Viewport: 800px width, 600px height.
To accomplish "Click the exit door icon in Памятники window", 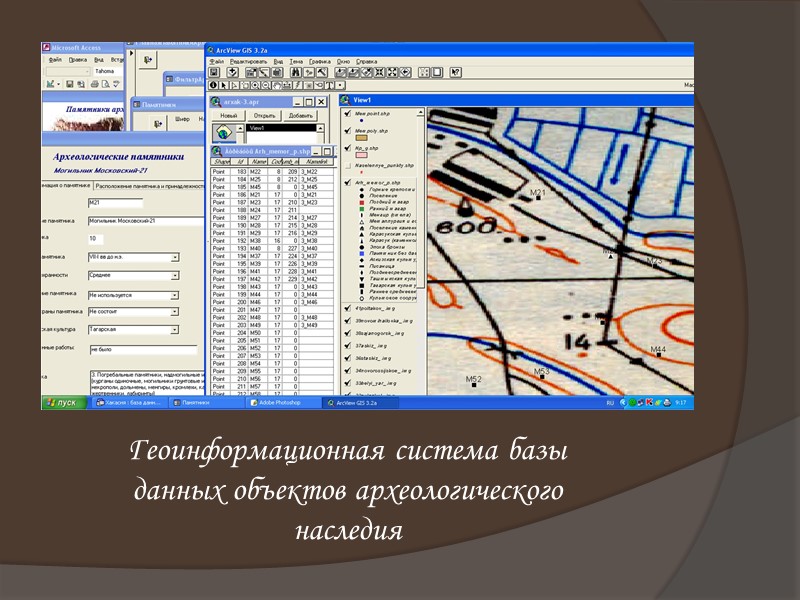I will [x=158, y=122].
